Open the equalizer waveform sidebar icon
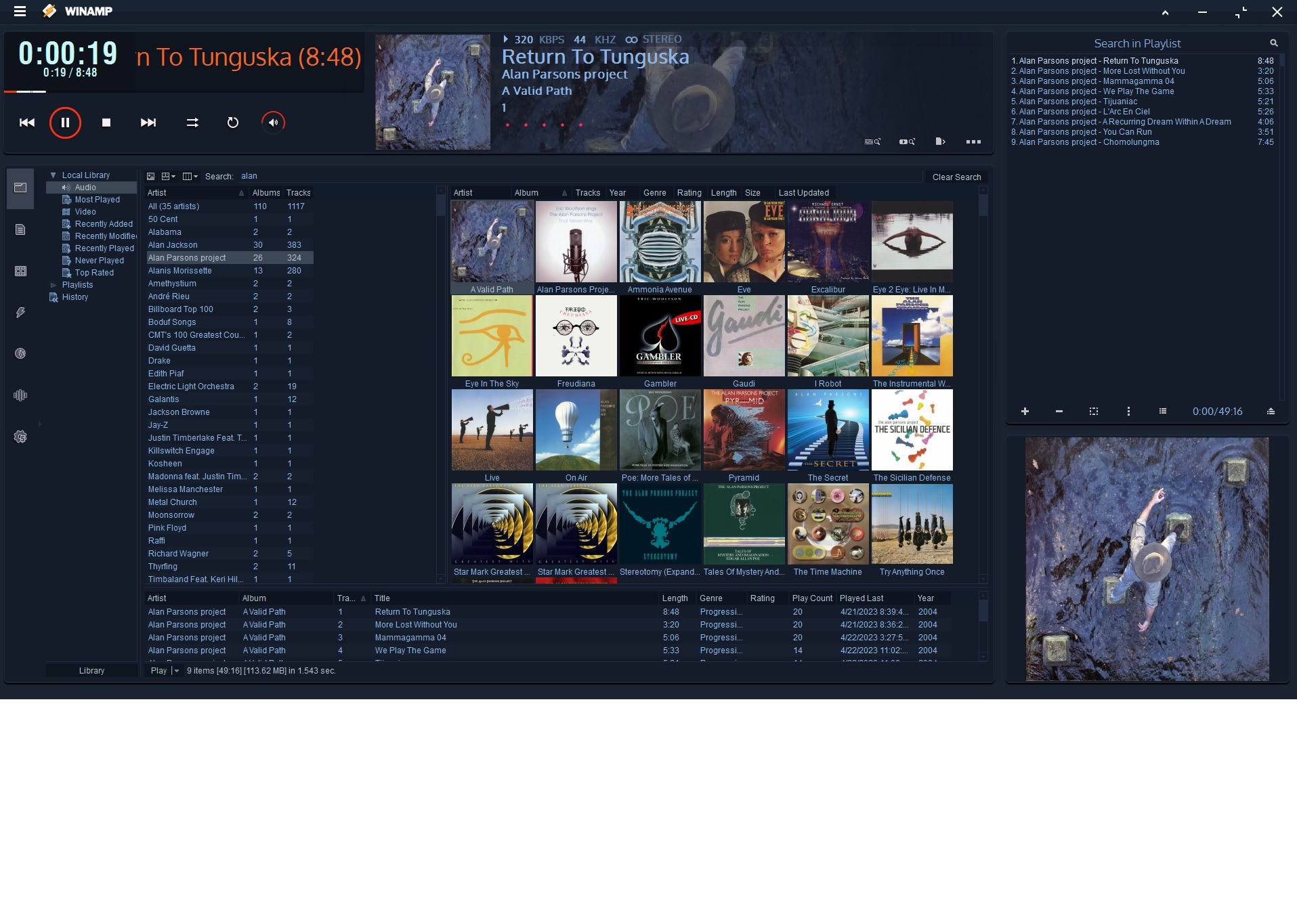Screen dimensions: 1297x924 [20, 395]
